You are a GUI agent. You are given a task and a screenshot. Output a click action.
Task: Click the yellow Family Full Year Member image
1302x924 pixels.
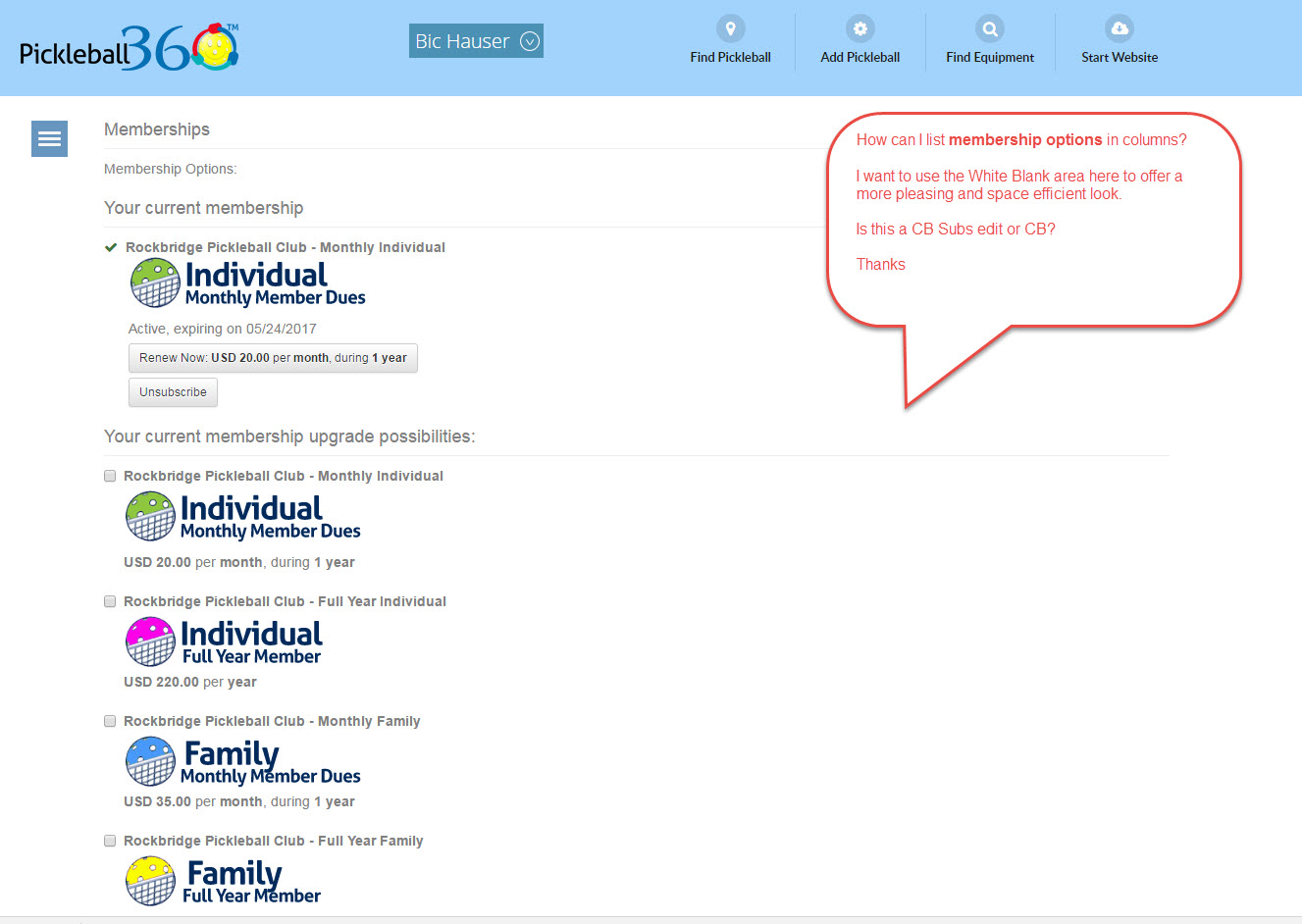click(223, 882)
